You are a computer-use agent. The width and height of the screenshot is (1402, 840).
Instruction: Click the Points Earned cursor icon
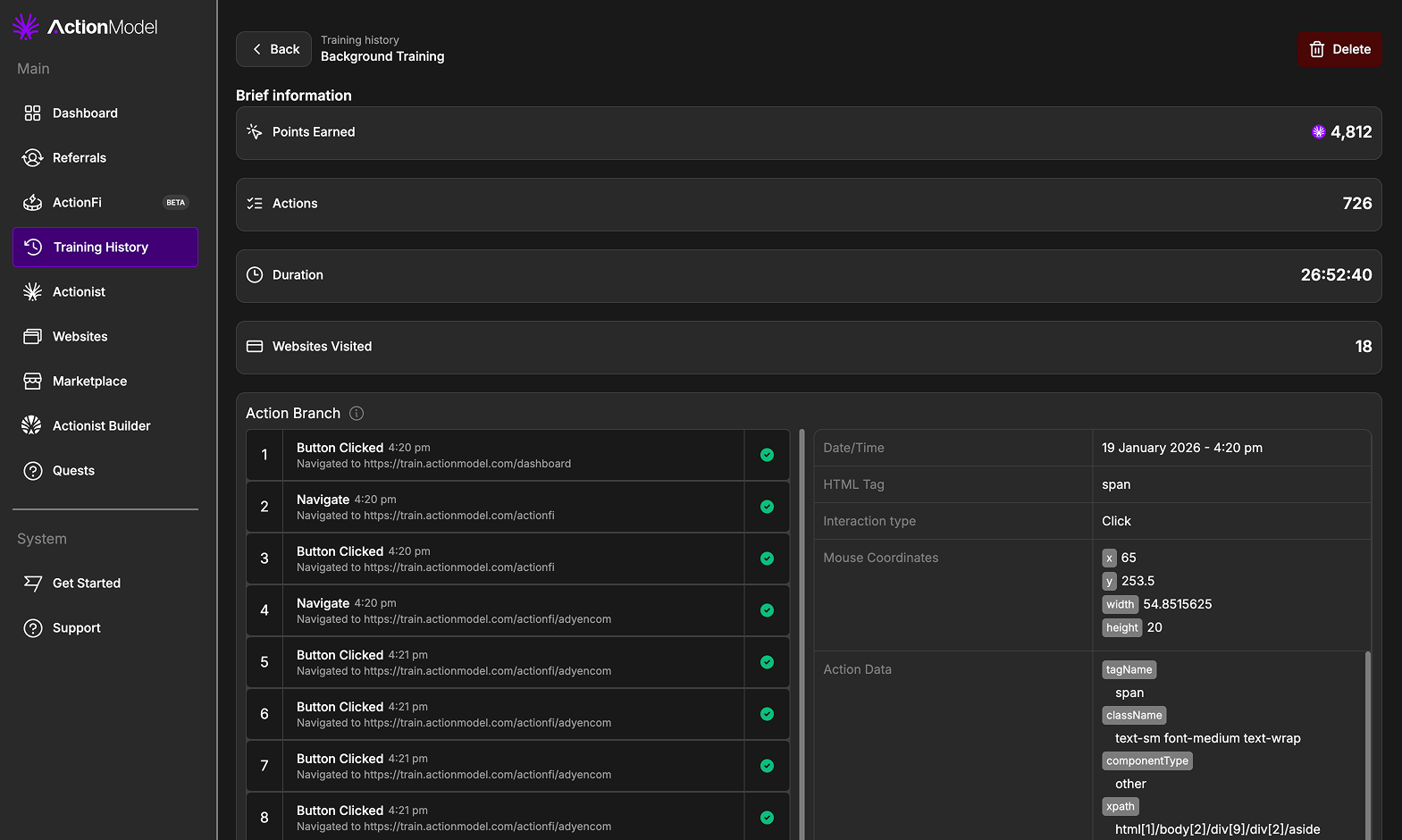click(x=255, y=131)
